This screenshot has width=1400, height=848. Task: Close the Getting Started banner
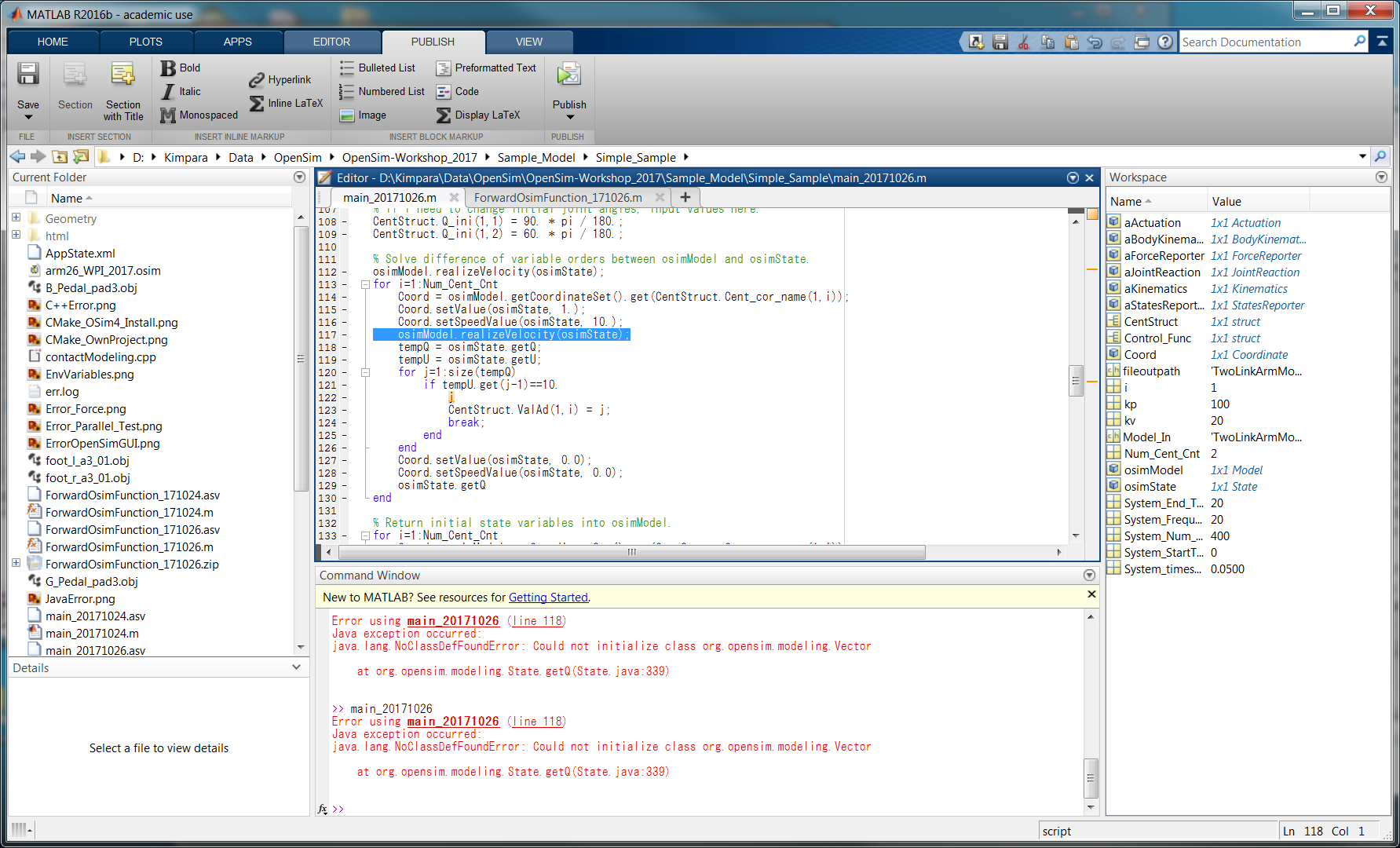point(1091,594)
